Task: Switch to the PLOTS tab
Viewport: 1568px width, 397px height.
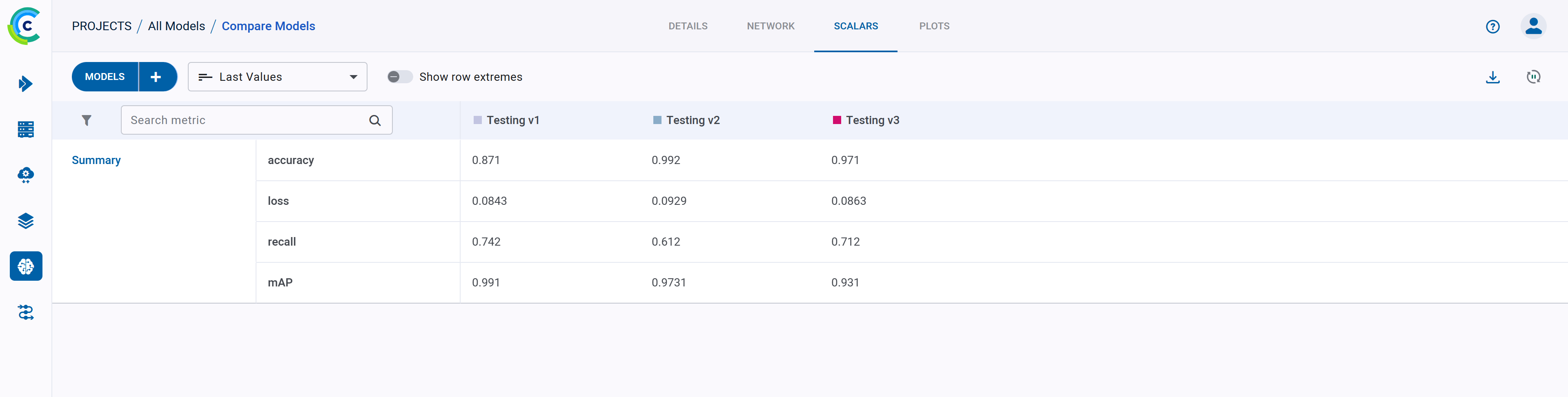Action: [x=934, y=26]
